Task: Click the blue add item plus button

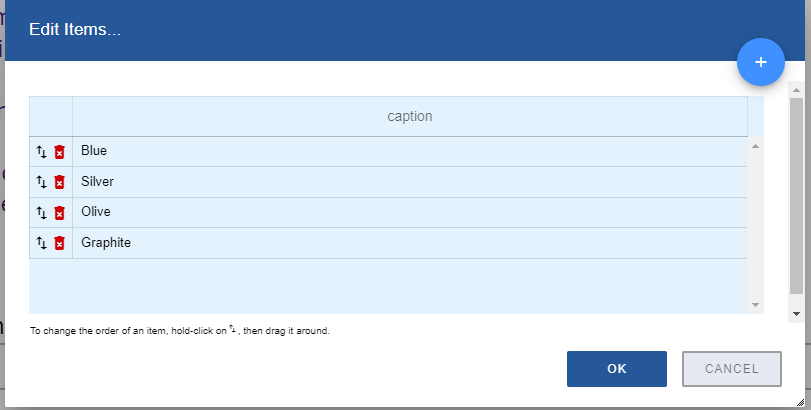Action: coord(760,62)
